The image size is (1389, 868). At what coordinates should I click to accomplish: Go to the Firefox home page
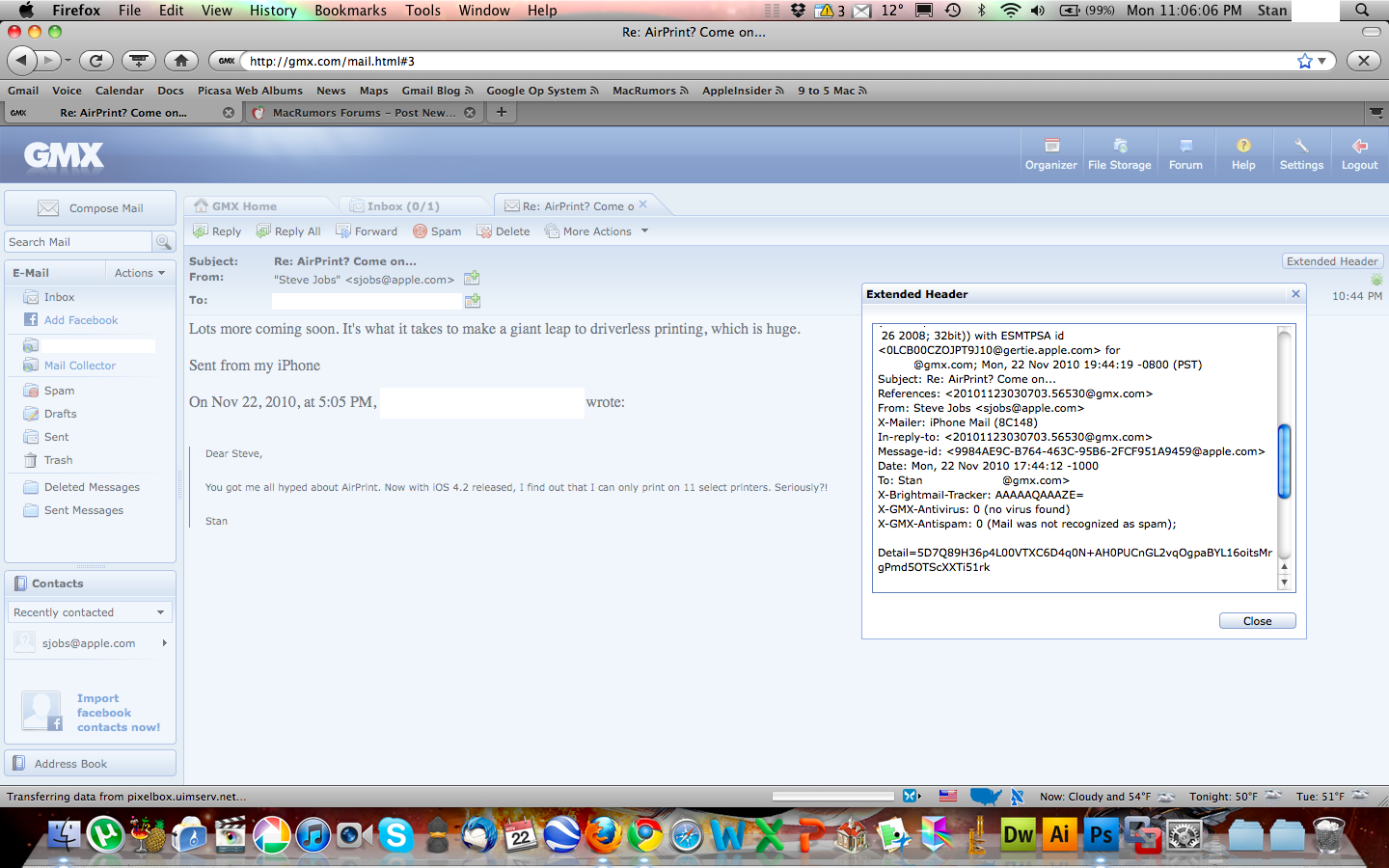[x=181, y=61]
